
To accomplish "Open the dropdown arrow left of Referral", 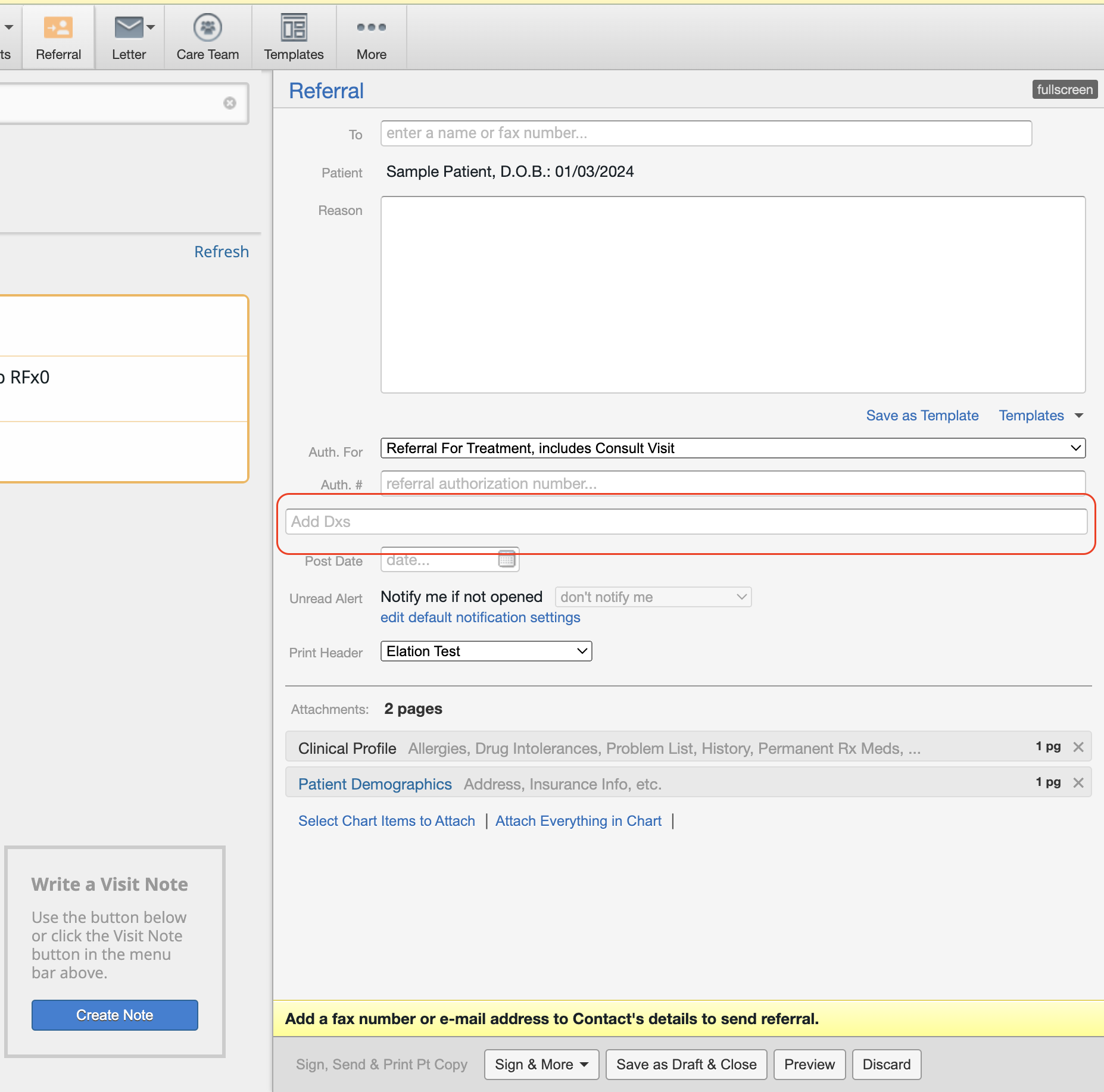I will [9, 27].
